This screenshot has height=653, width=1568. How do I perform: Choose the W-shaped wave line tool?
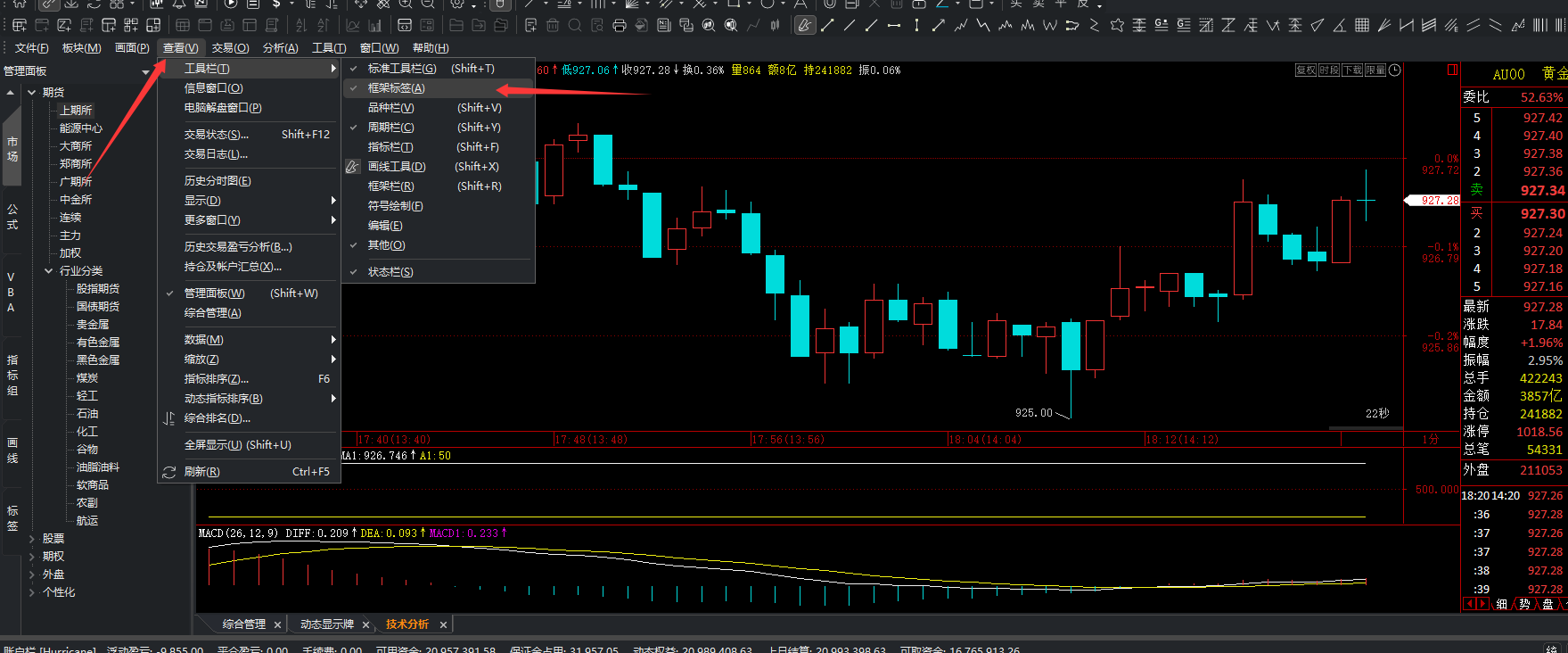tap(1050, 25)
